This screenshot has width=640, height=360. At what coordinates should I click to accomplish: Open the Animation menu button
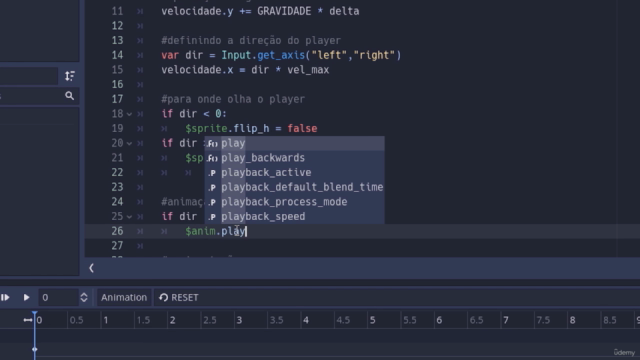pyautogui.click(x=124, y=298)
